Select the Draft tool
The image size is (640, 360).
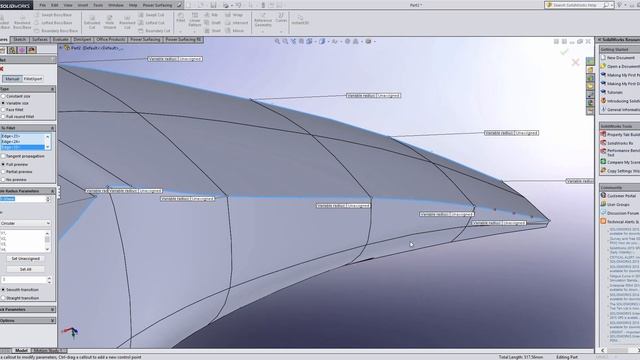tap(213, 23)
